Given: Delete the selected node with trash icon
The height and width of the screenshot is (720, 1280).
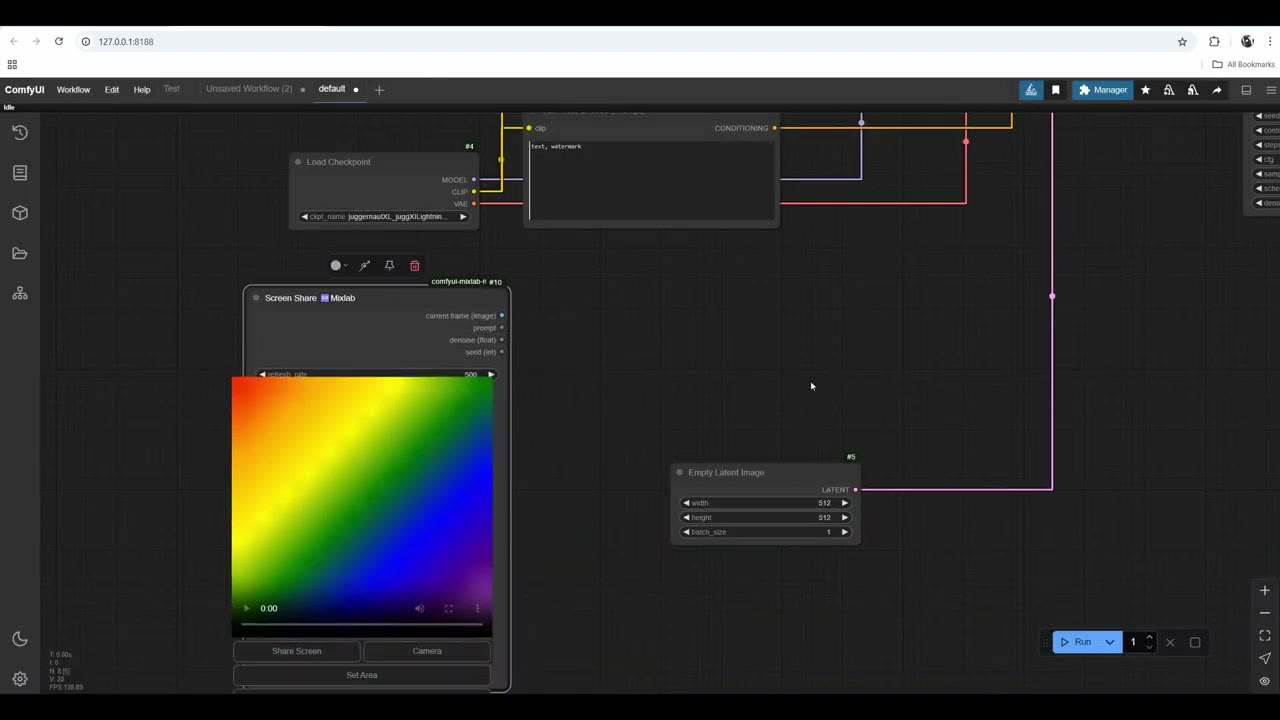Looking at the screenshot, I should coord(415,266).
